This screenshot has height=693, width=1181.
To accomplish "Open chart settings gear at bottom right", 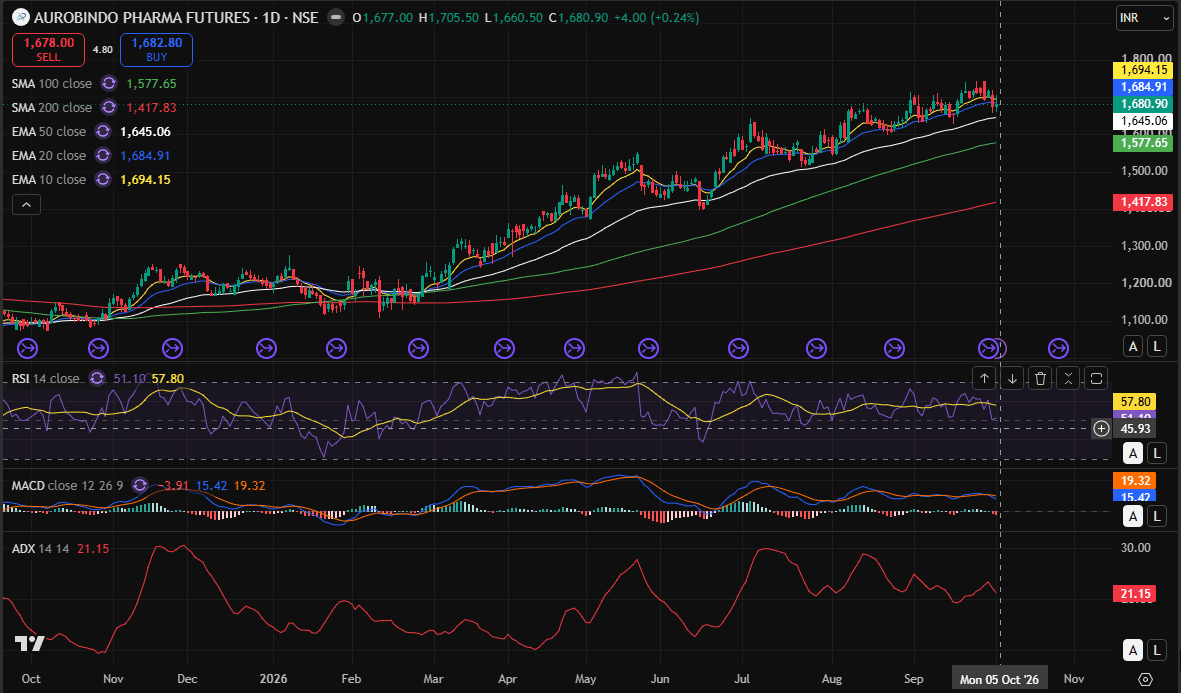I will (1145, 679).
